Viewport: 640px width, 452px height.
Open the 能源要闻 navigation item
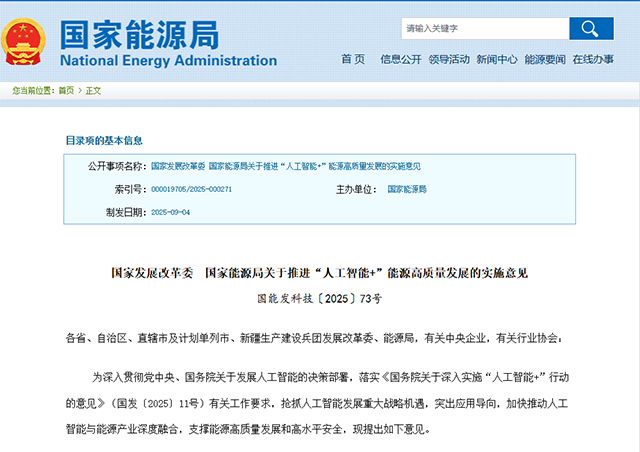(x=545, y=59)
